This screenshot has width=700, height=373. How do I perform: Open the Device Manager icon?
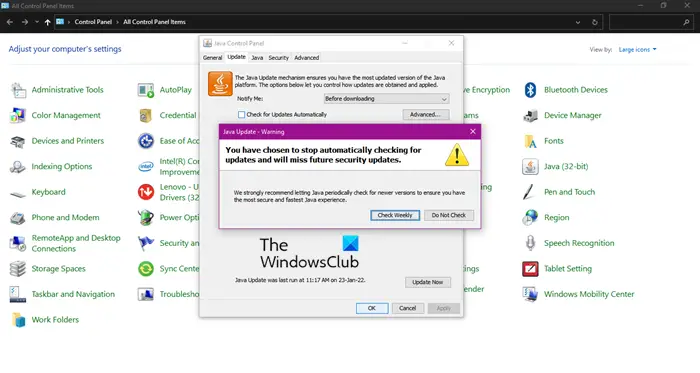530,116
